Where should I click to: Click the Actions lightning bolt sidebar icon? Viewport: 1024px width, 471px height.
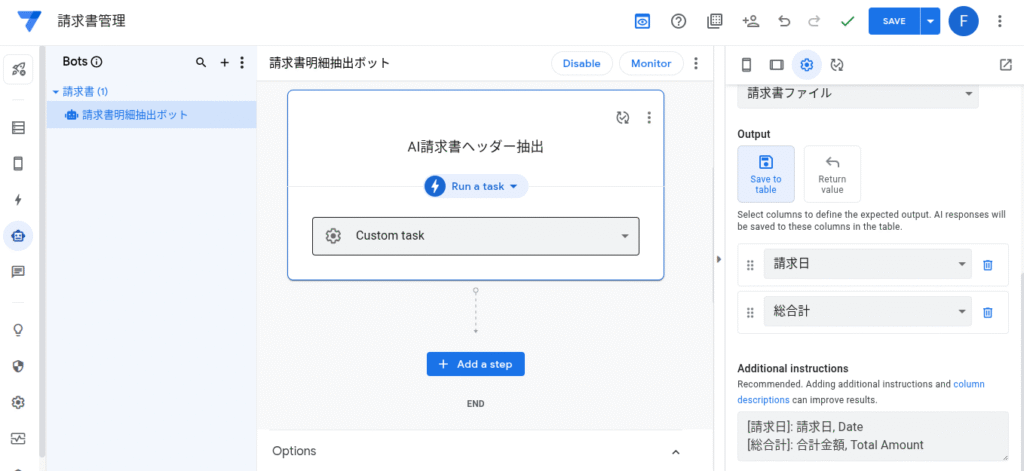(x=18, y=200)
